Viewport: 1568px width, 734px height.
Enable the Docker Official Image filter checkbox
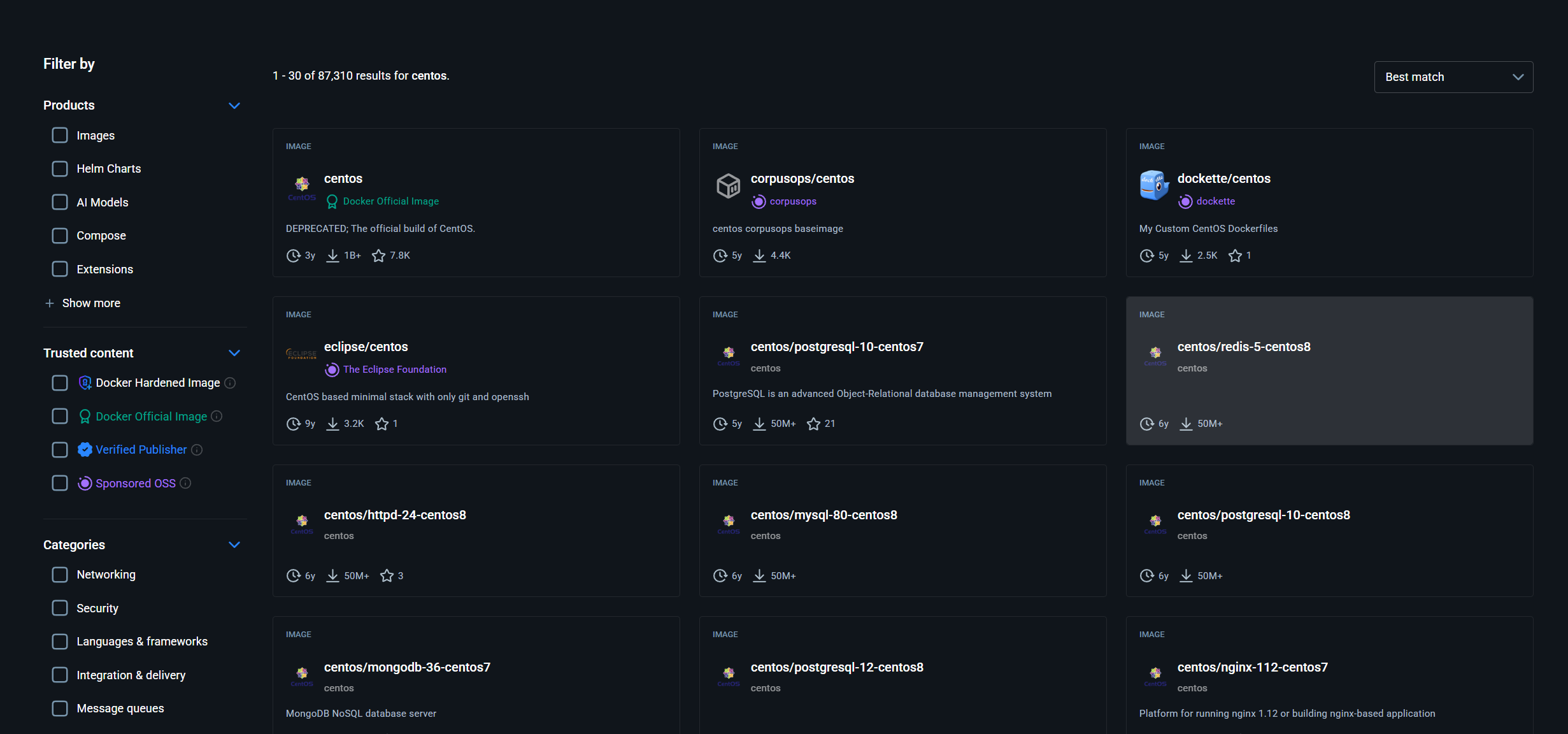pos(60,416)
